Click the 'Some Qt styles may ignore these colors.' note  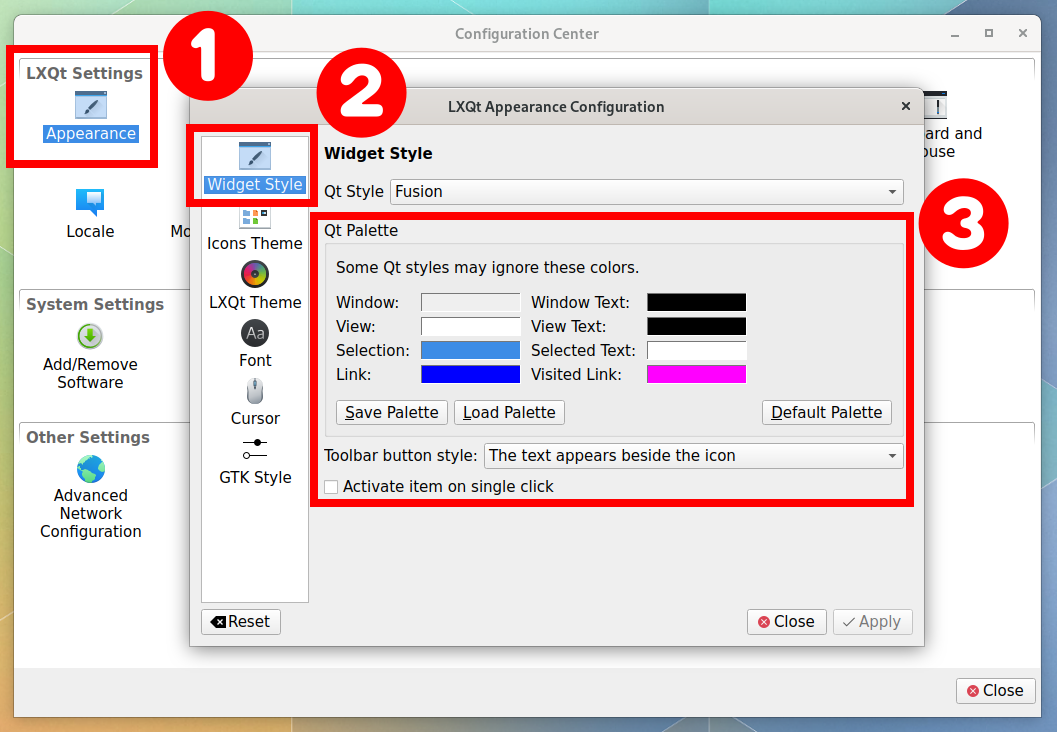487,268
